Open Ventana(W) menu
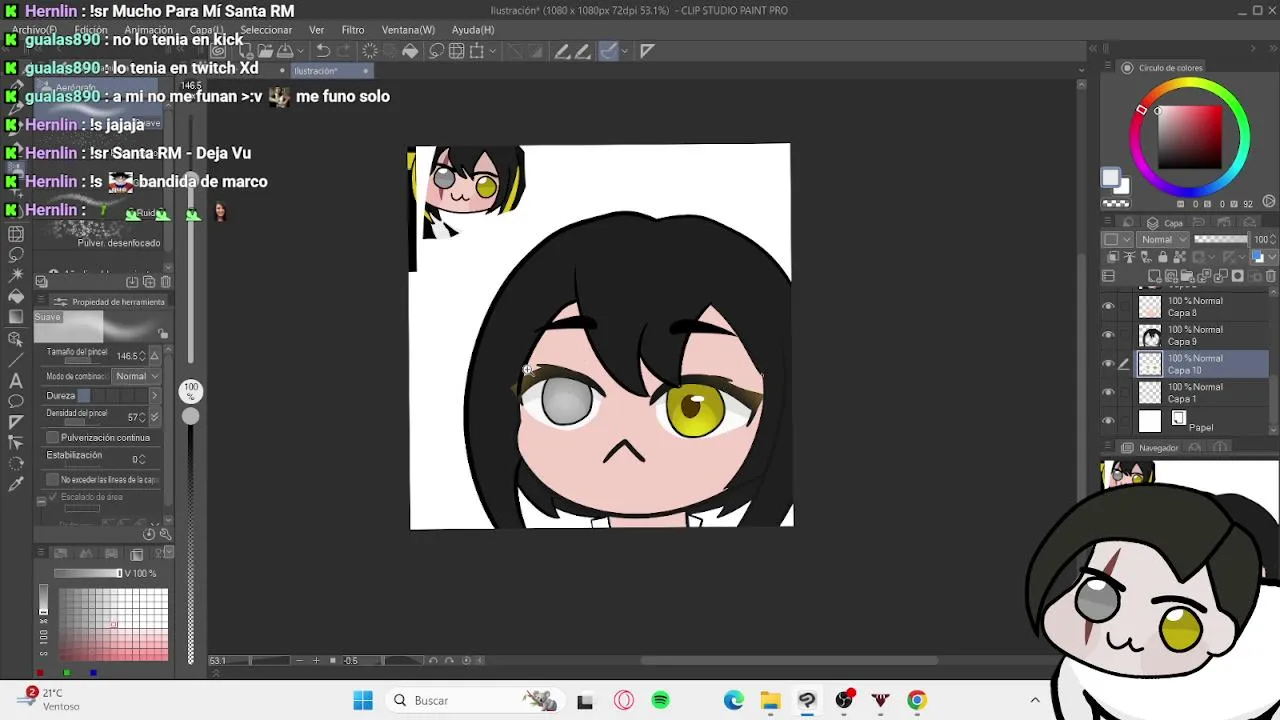The height and width of the screenshot is (720, 1280). (408, 30)
